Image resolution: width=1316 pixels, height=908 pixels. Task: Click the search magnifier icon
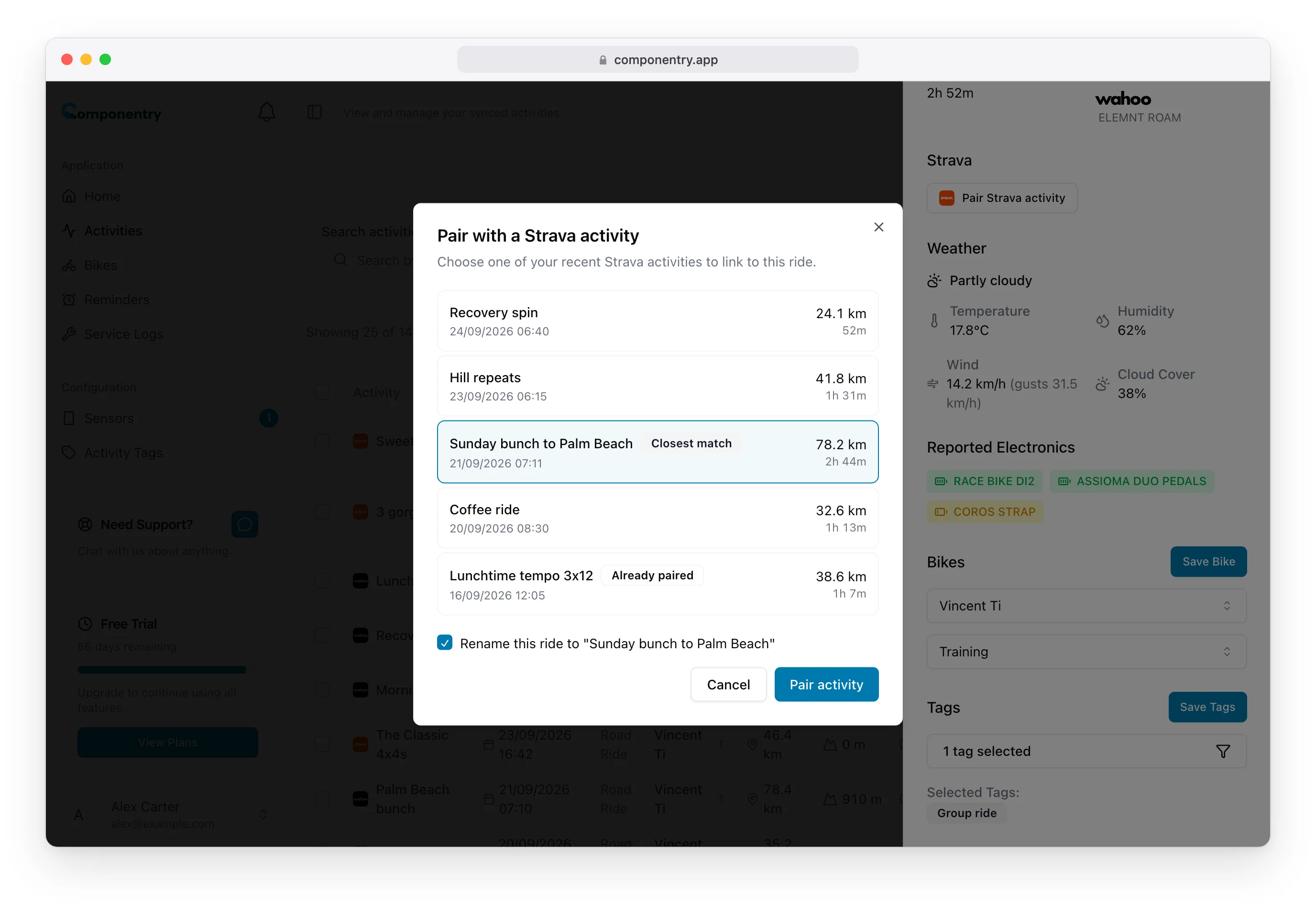pyautogui.click(x=340, y=260)
